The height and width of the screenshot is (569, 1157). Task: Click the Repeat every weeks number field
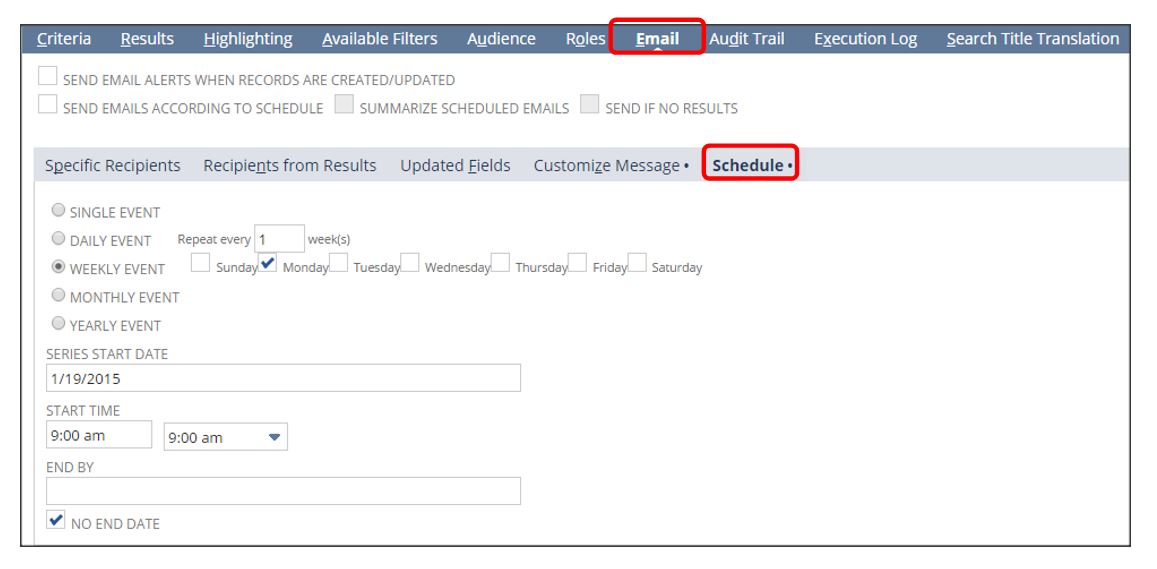pyautogui.click(x=279, y=239)
